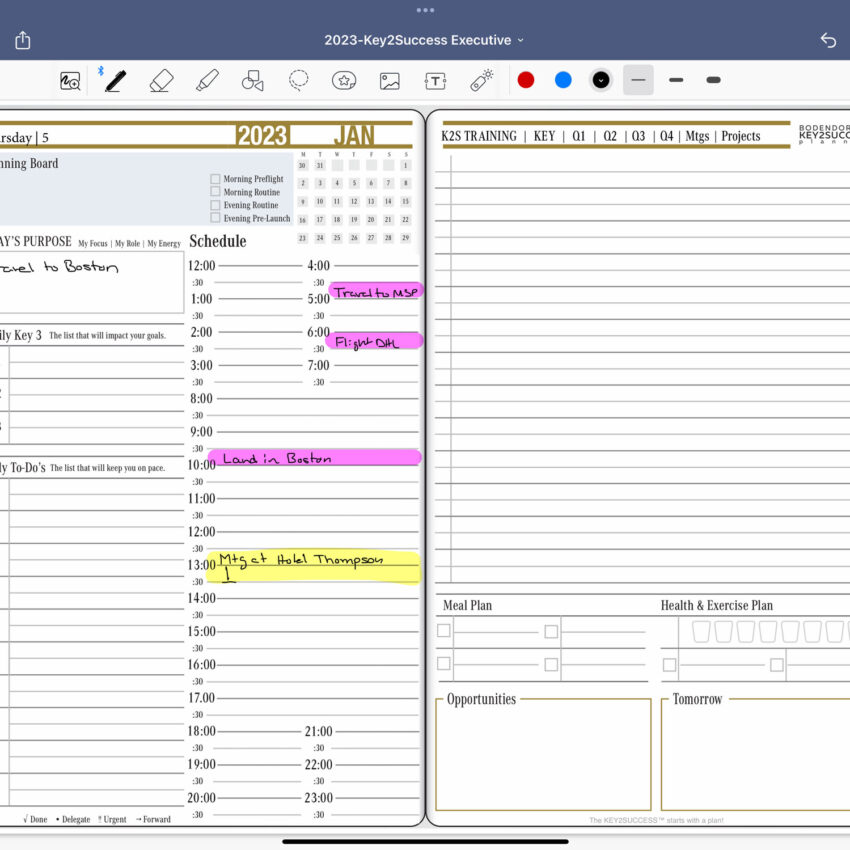Image resolution: width=850 pixels, height=850 pixels.
Task: Choose the red pen color
Action: (526, 80)
